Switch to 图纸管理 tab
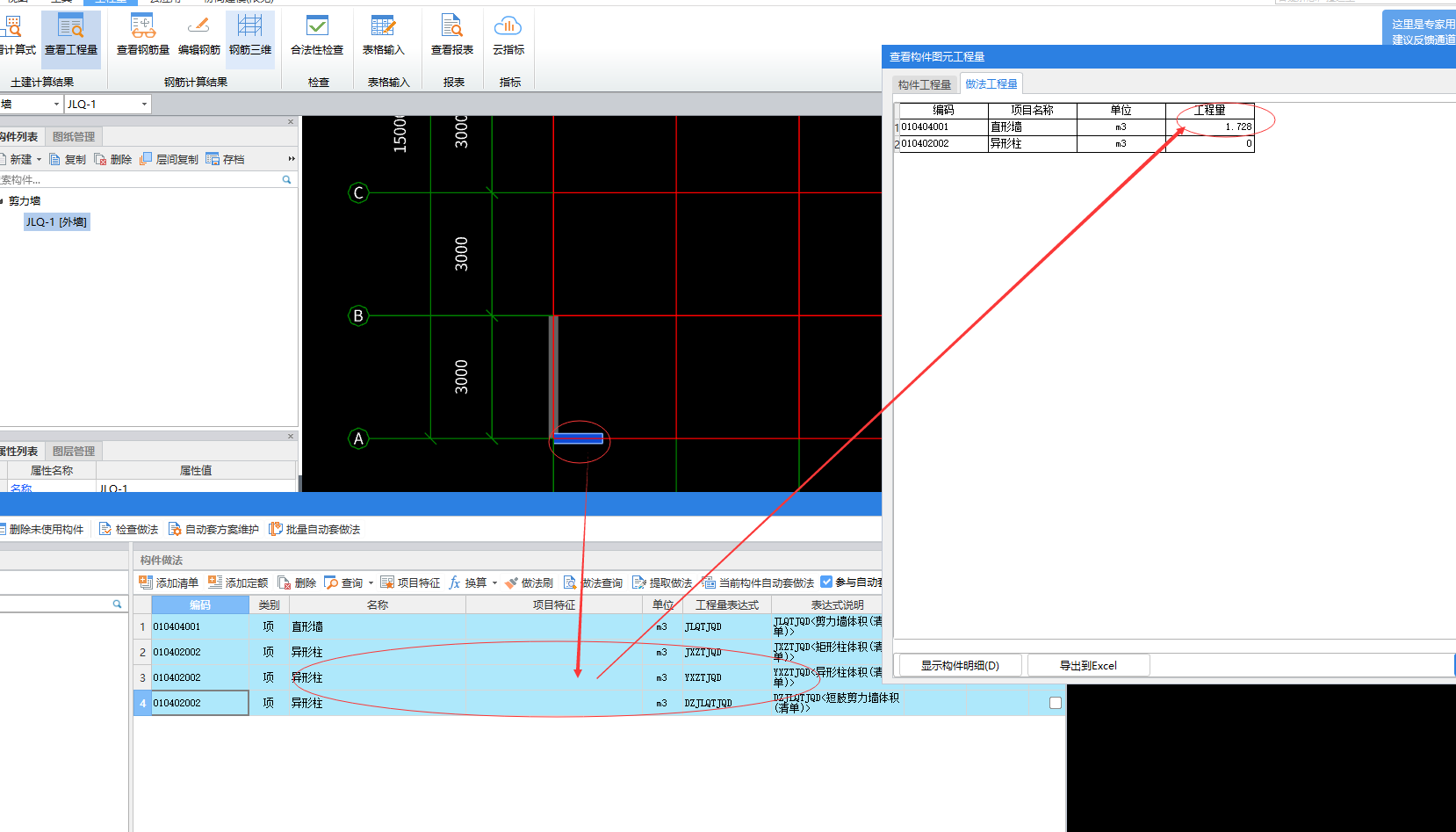1456x832 pixels. tap(74, 136)
